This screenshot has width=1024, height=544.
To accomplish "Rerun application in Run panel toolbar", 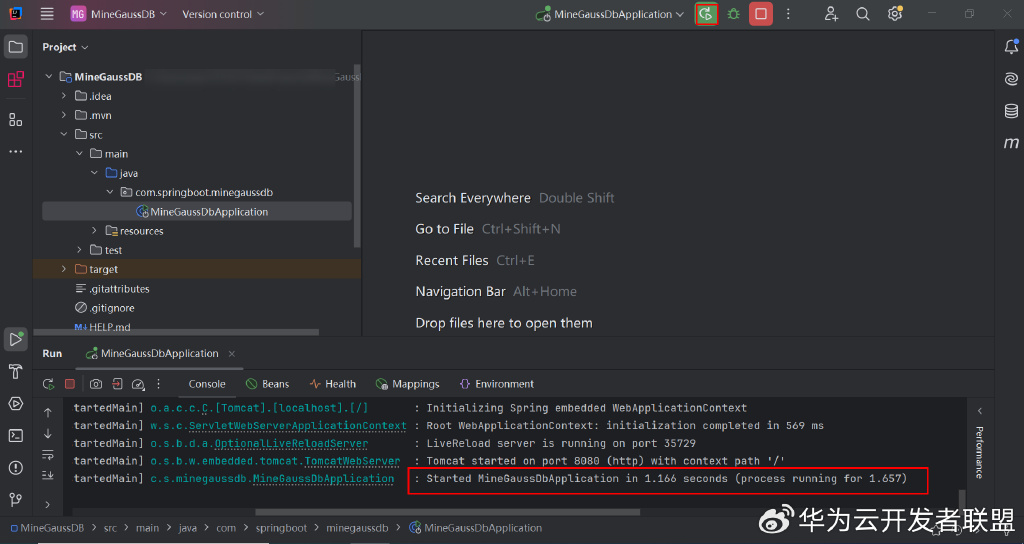I will point(48,384).
